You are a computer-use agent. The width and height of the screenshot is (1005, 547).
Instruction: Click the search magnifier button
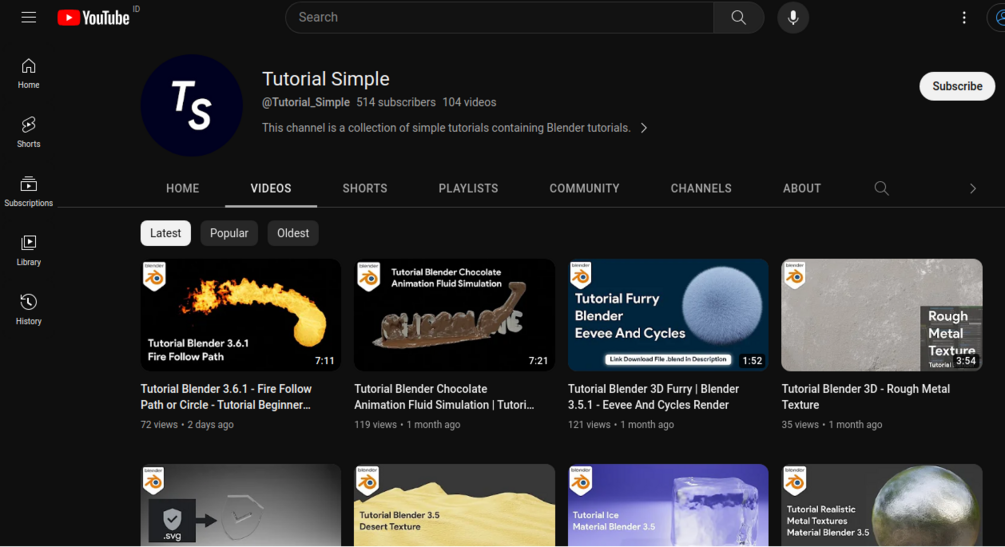tap(738, 17)
